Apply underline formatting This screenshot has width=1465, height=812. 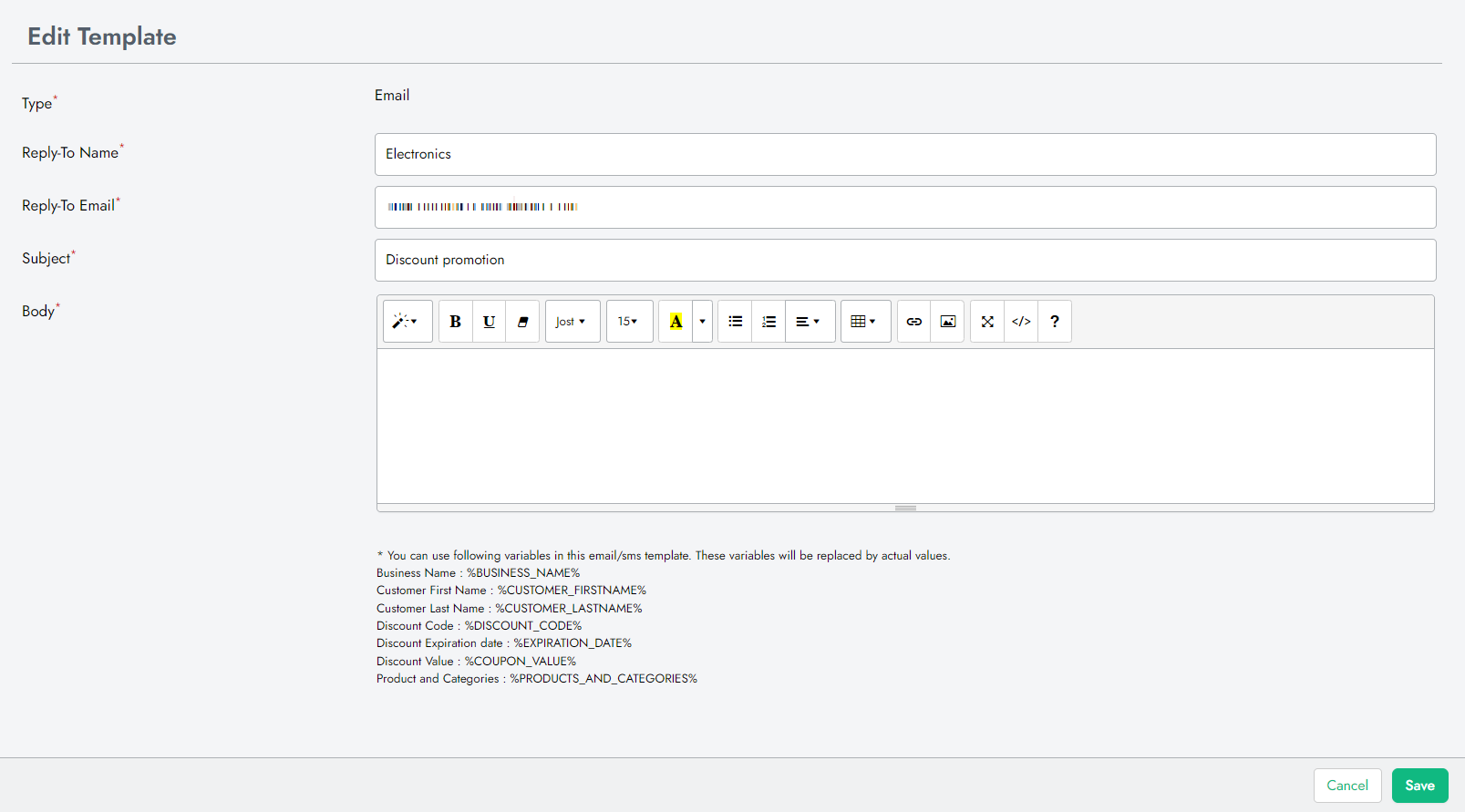pos(490,322)
